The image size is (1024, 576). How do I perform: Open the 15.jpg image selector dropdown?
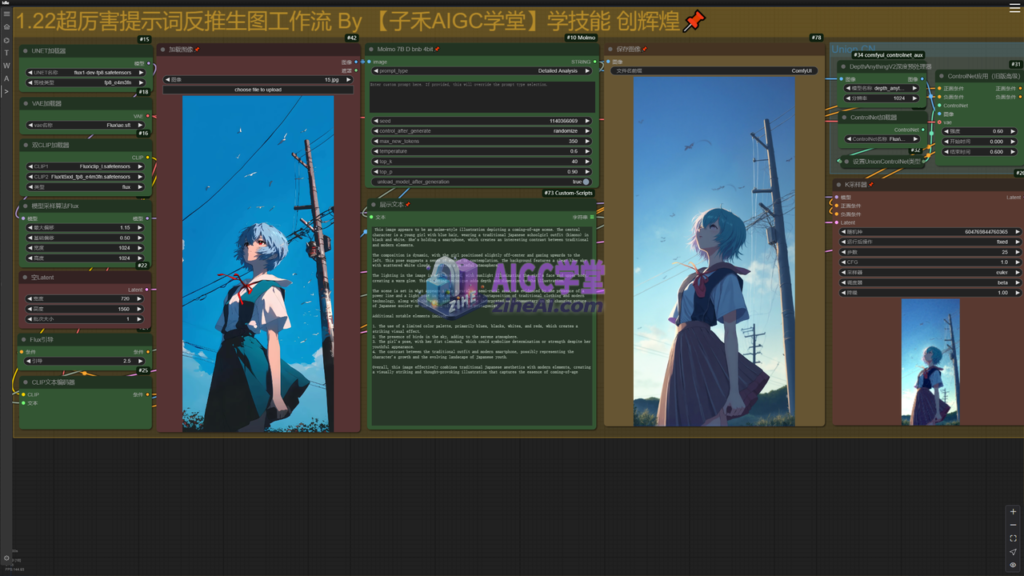[x=258, y=80]
